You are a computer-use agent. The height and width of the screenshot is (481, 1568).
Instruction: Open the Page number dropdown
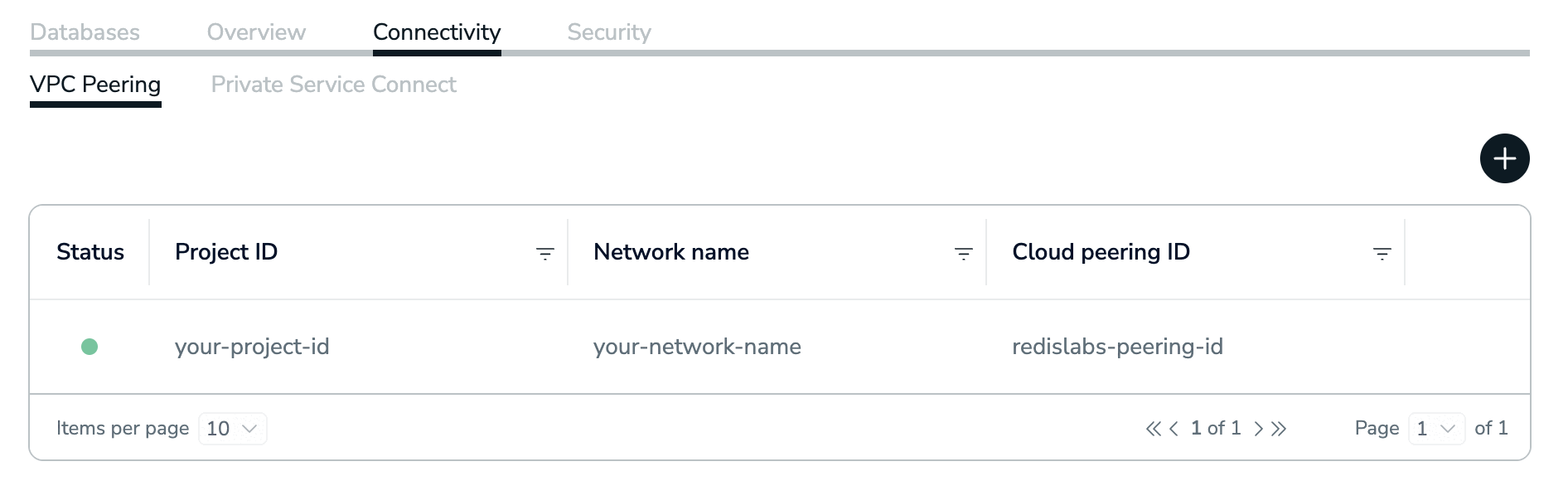(1436, 429)
